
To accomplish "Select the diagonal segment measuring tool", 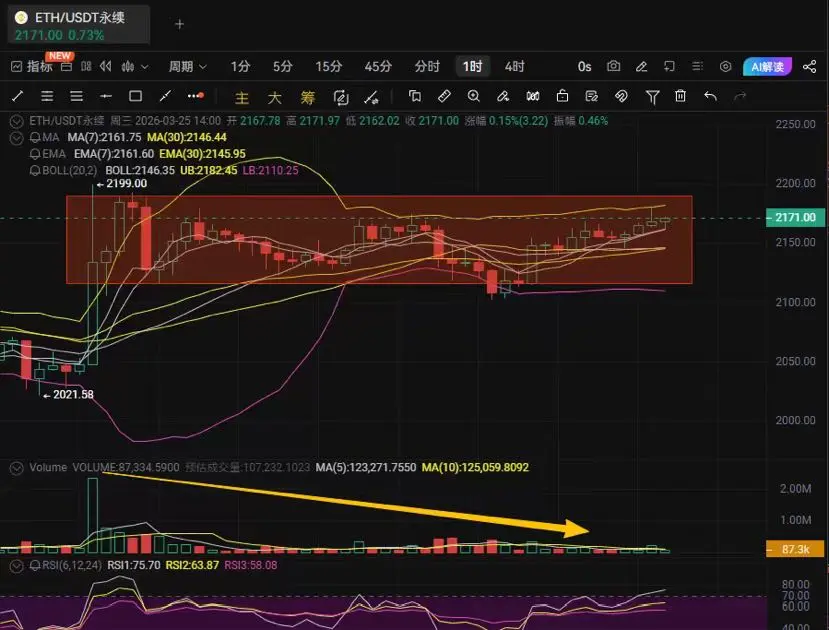I will point(165,96).
